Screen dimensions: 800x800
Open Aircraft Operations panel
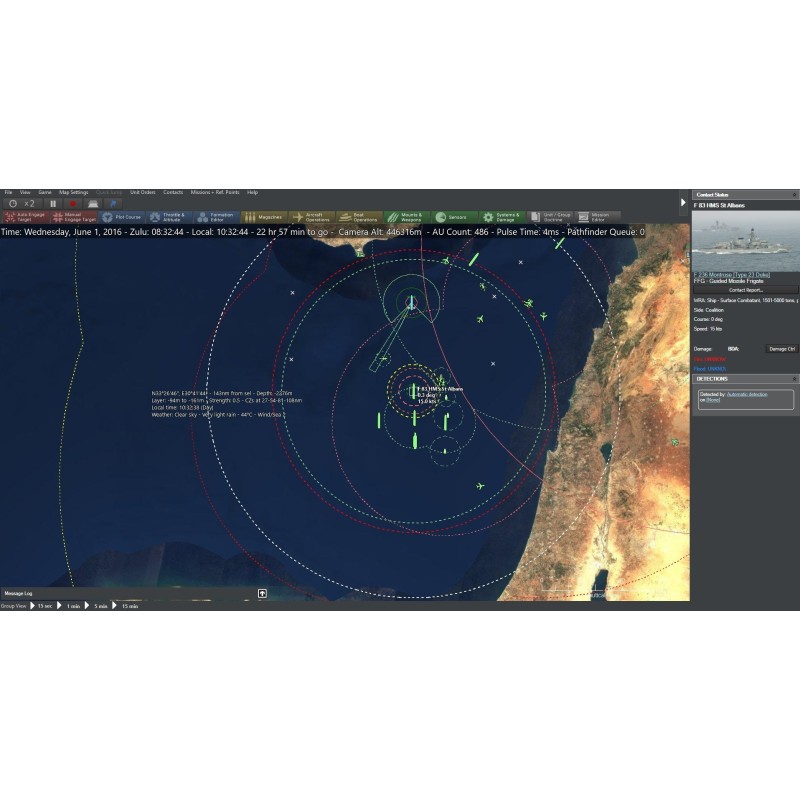312,216
